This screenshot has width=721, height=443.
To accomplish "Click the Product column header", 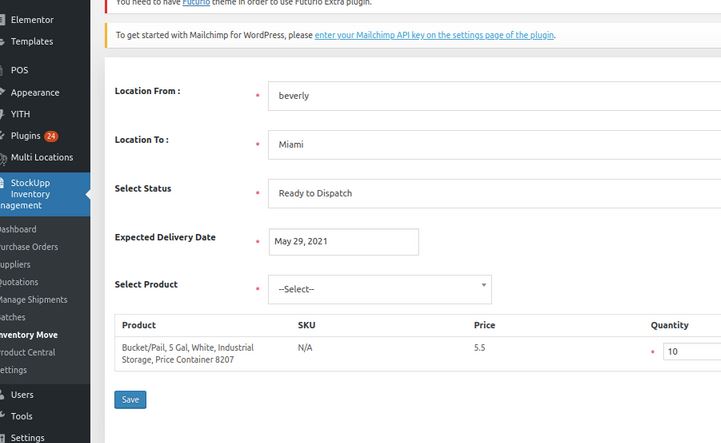I will coord(139,325).
